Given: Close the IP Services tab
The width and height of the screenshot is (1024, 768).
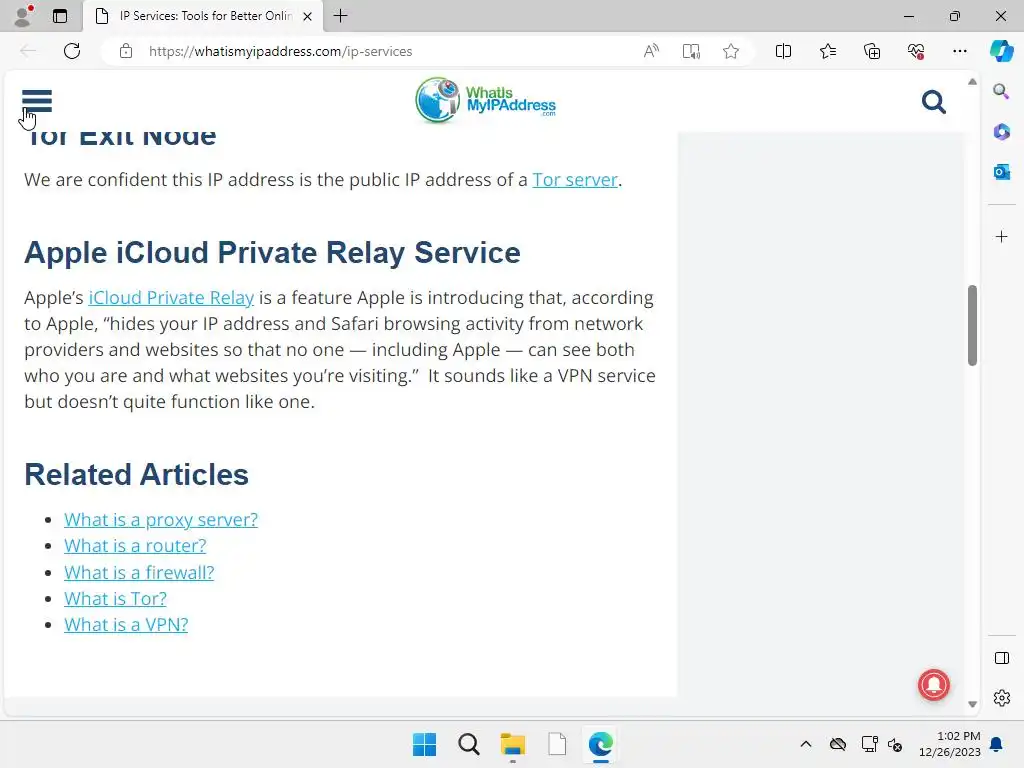Looking at the screenshot, I should [307, 16].
